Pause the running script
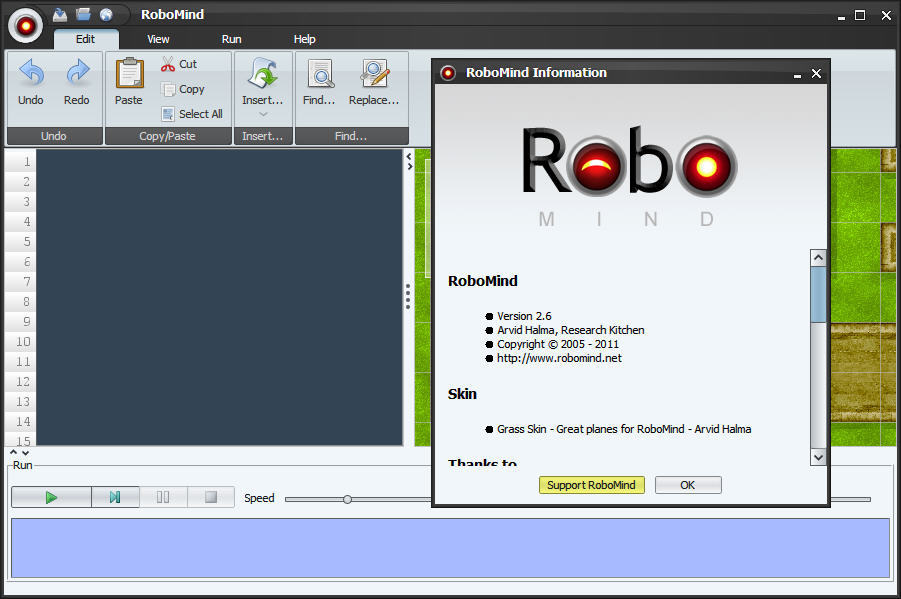 163,497
